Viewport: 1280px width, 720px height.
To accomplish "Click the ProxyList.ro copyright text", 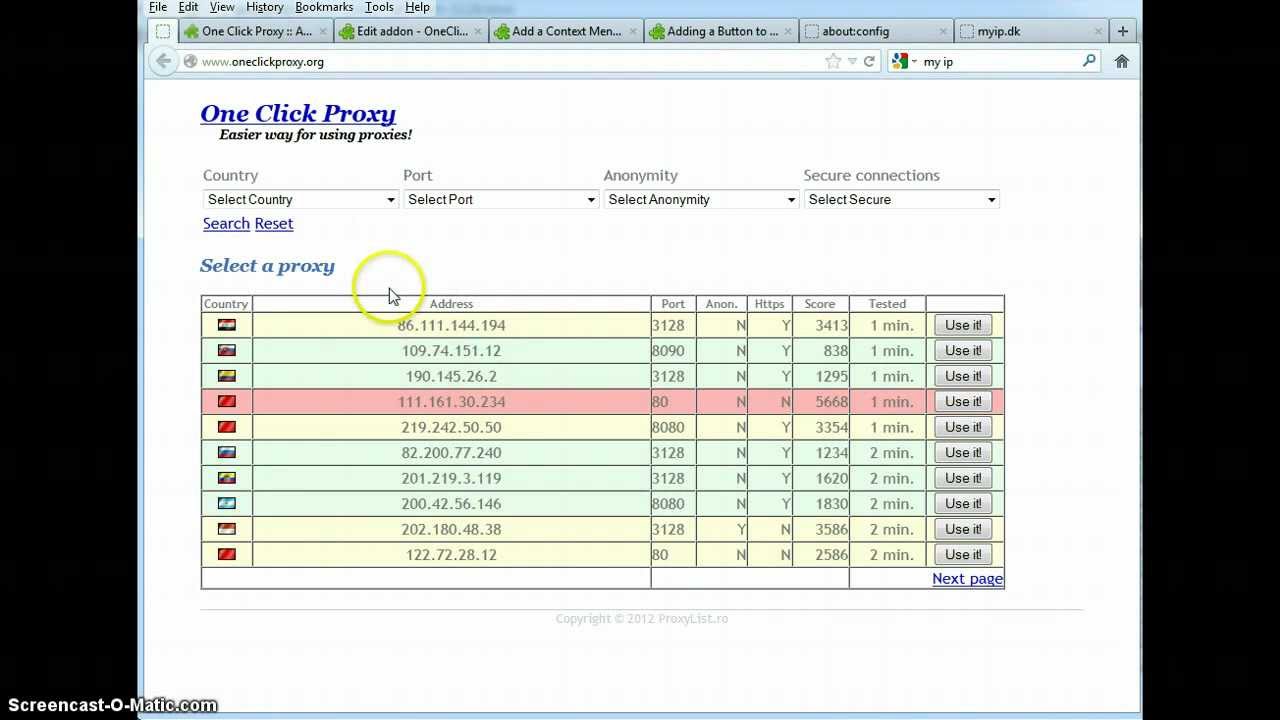I will 642,619.
